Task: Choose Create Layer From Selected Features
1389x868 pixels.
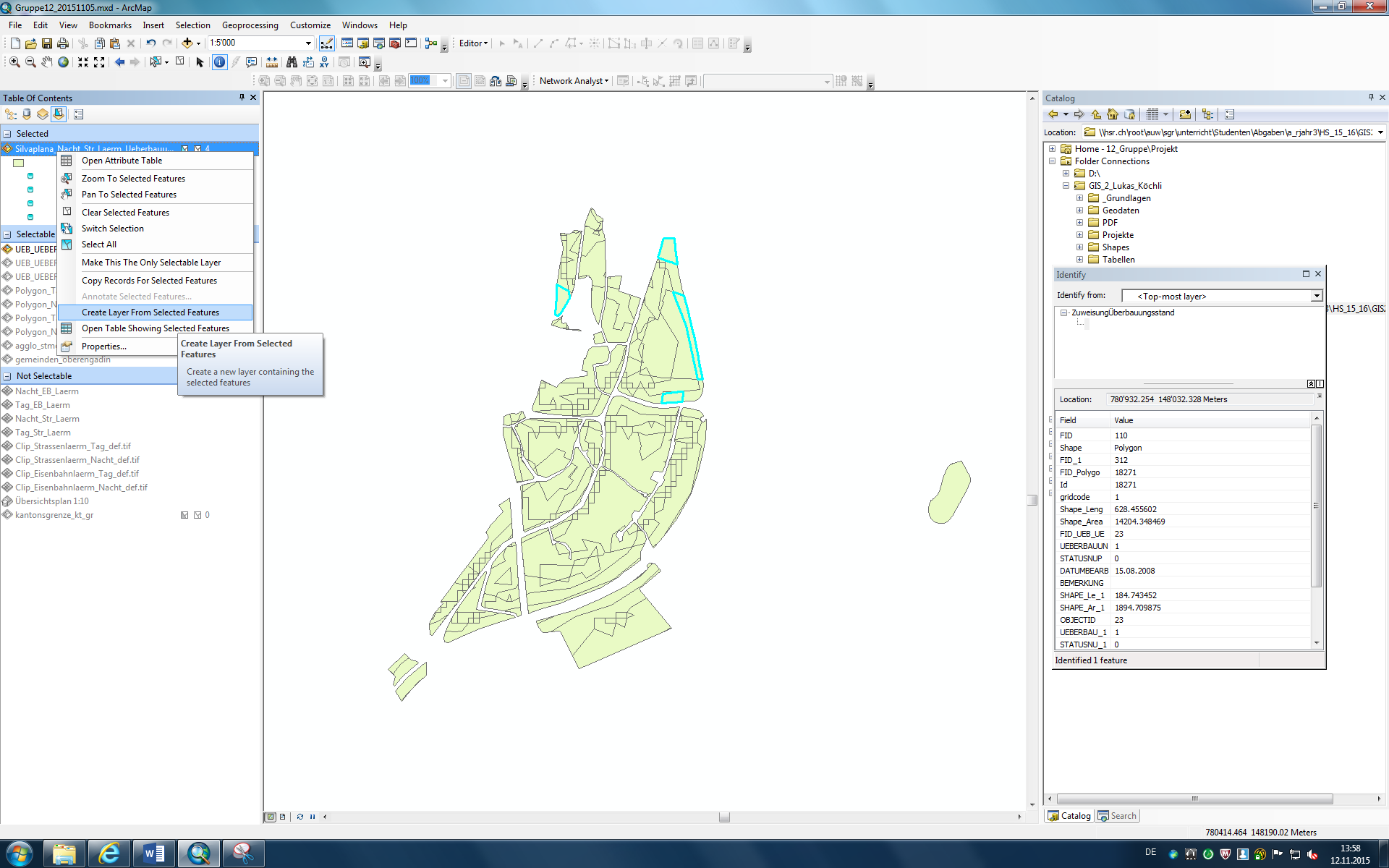Action: (150, 312)
